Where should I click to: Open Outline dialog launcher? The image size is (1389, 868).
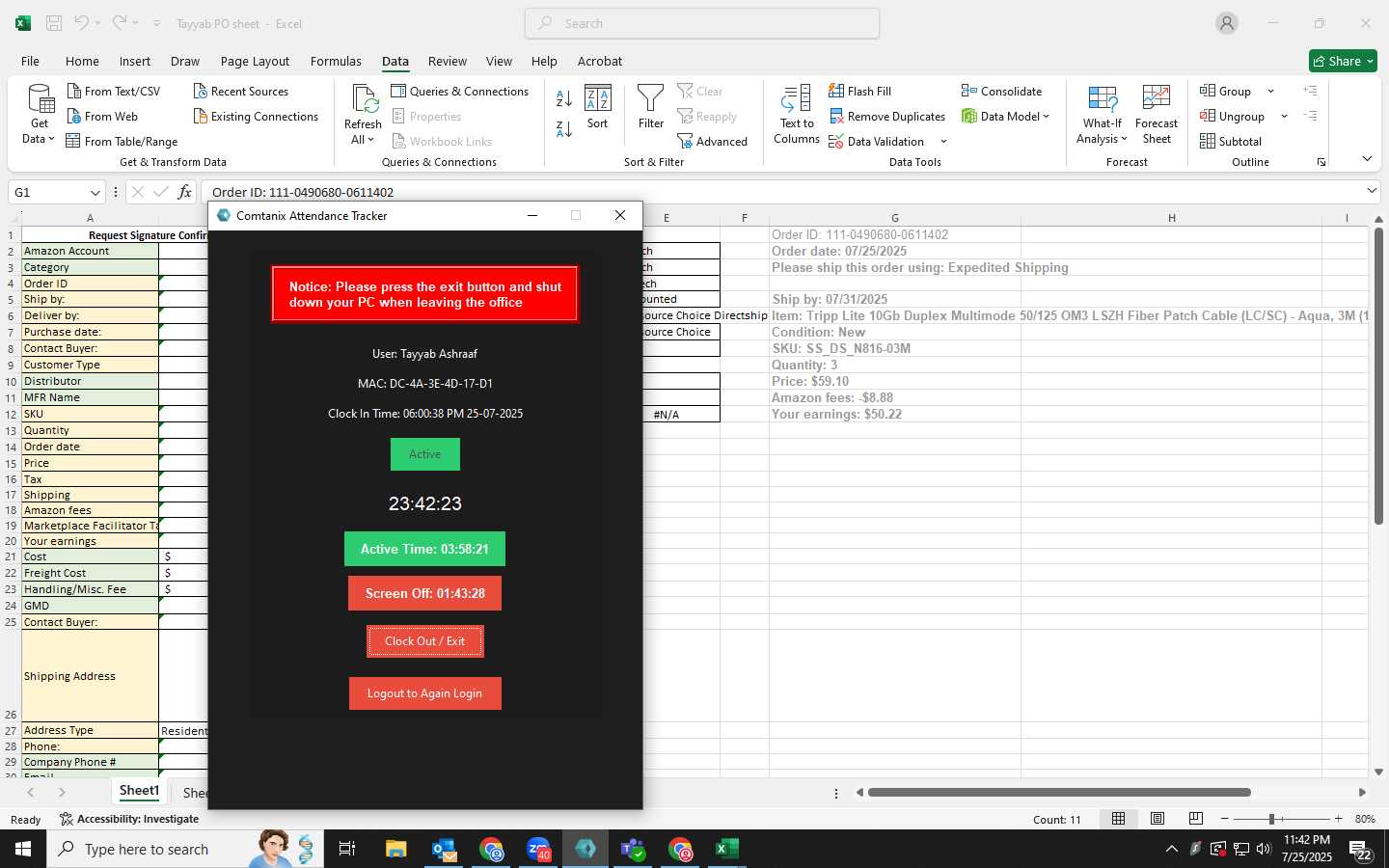click(1321, 163)
